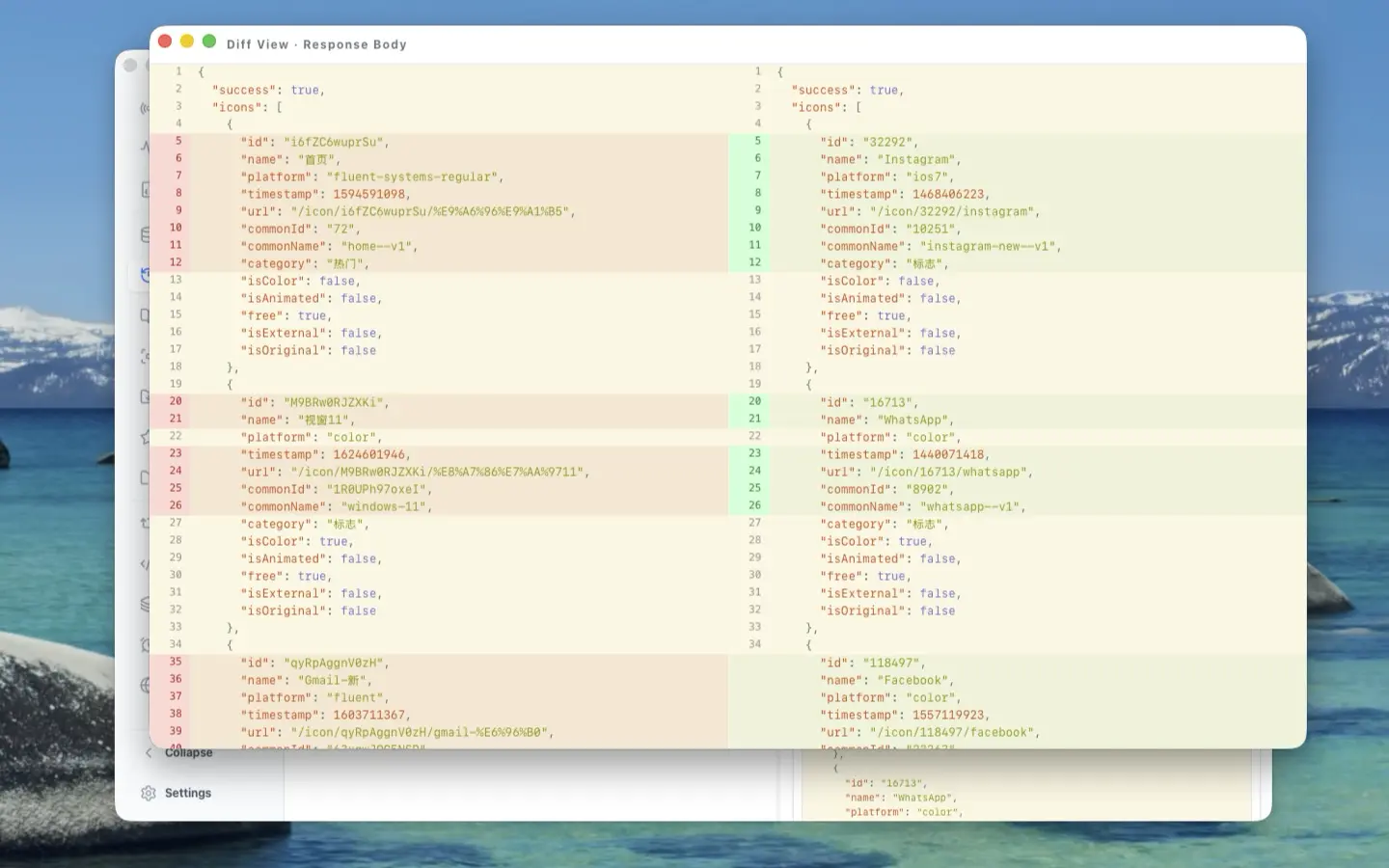Click line number 20 in the left pane gutter
1389x868 pixels.
[176, 401]
